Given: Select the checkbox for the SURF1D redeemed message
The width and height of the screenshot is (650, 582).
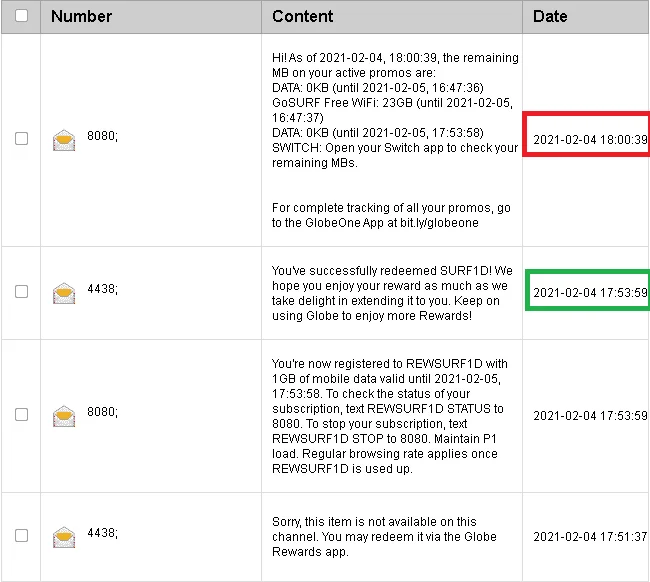Looking at the screenshot, I should 21,291.
